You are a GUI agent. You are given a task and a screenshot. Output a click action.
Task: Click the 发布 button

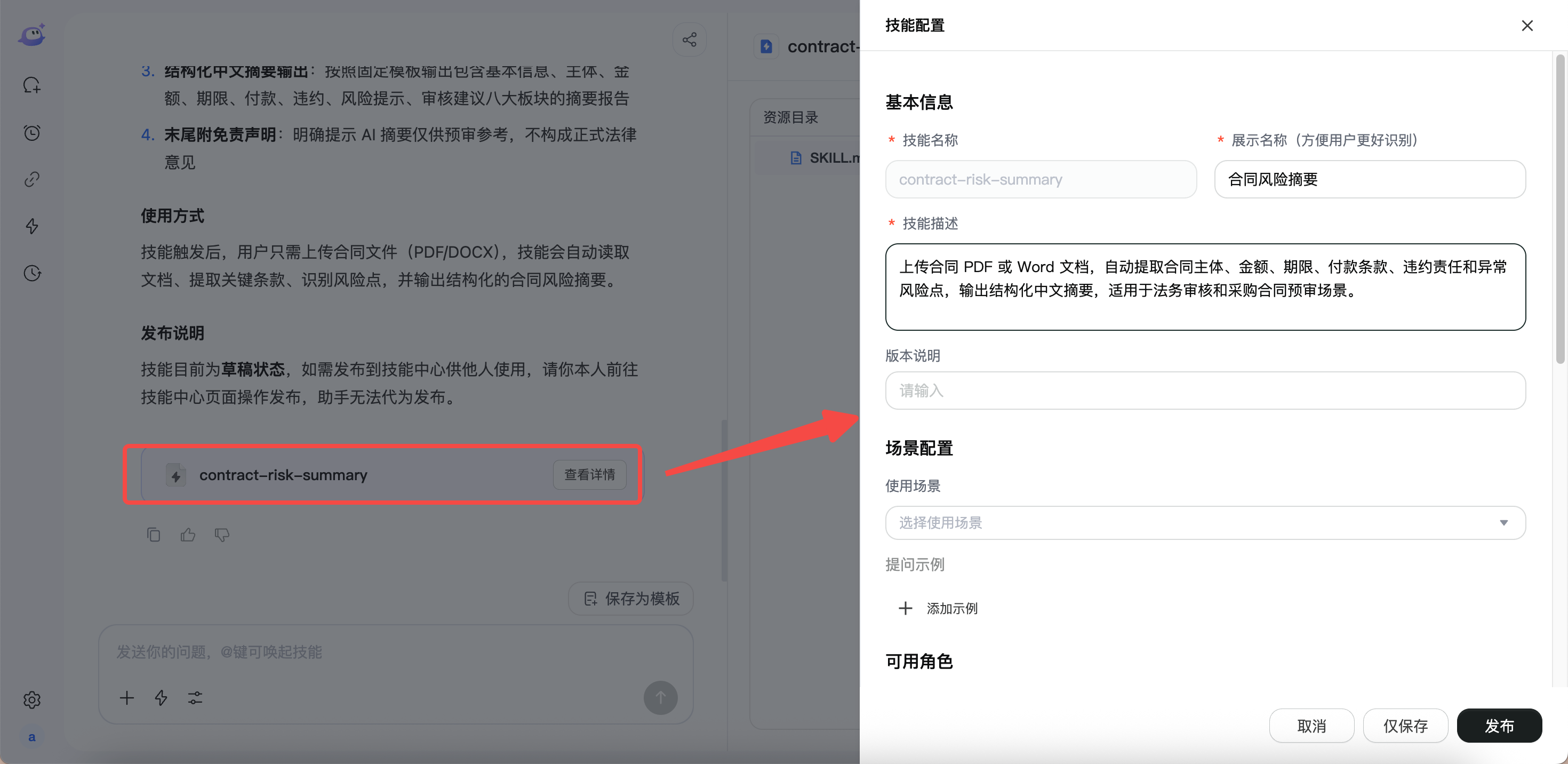click(1499, 725)
